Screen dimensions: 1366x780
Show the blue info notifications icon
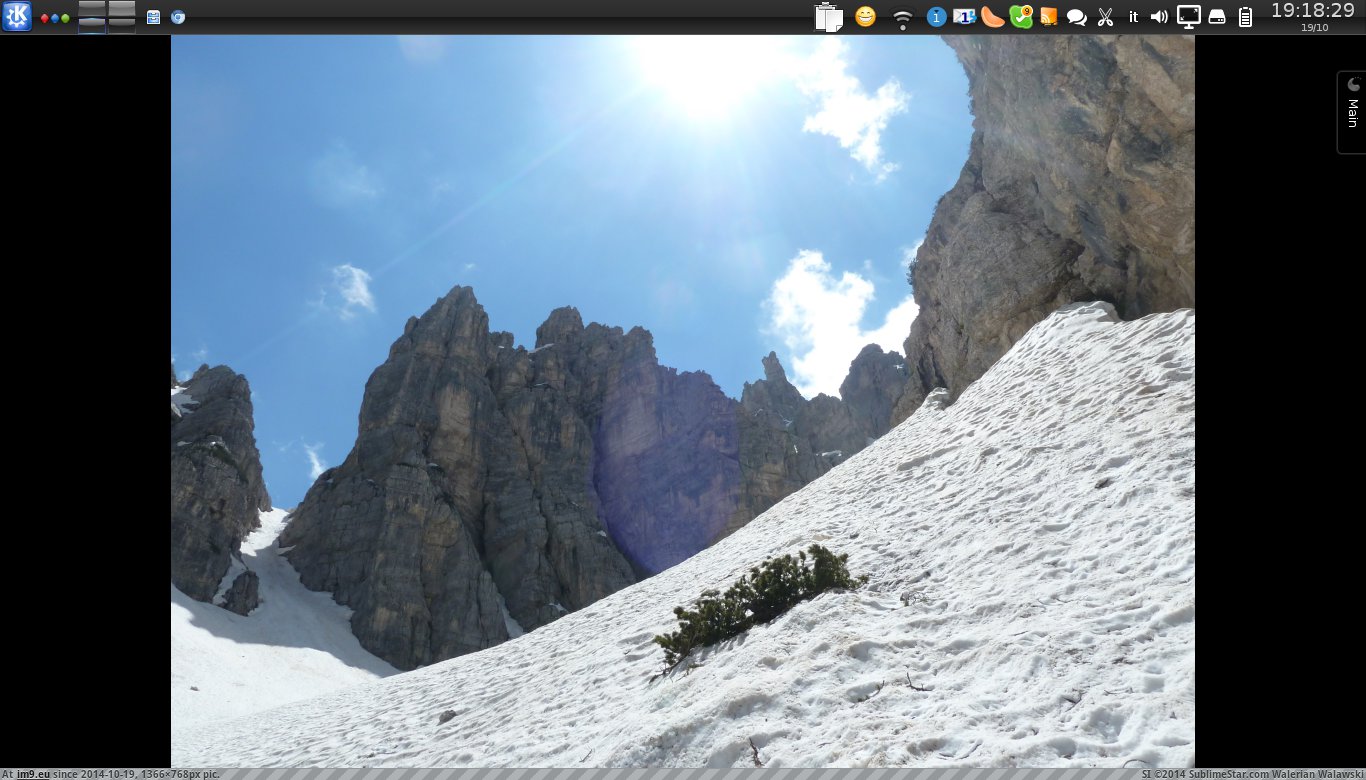click(936, 17)
